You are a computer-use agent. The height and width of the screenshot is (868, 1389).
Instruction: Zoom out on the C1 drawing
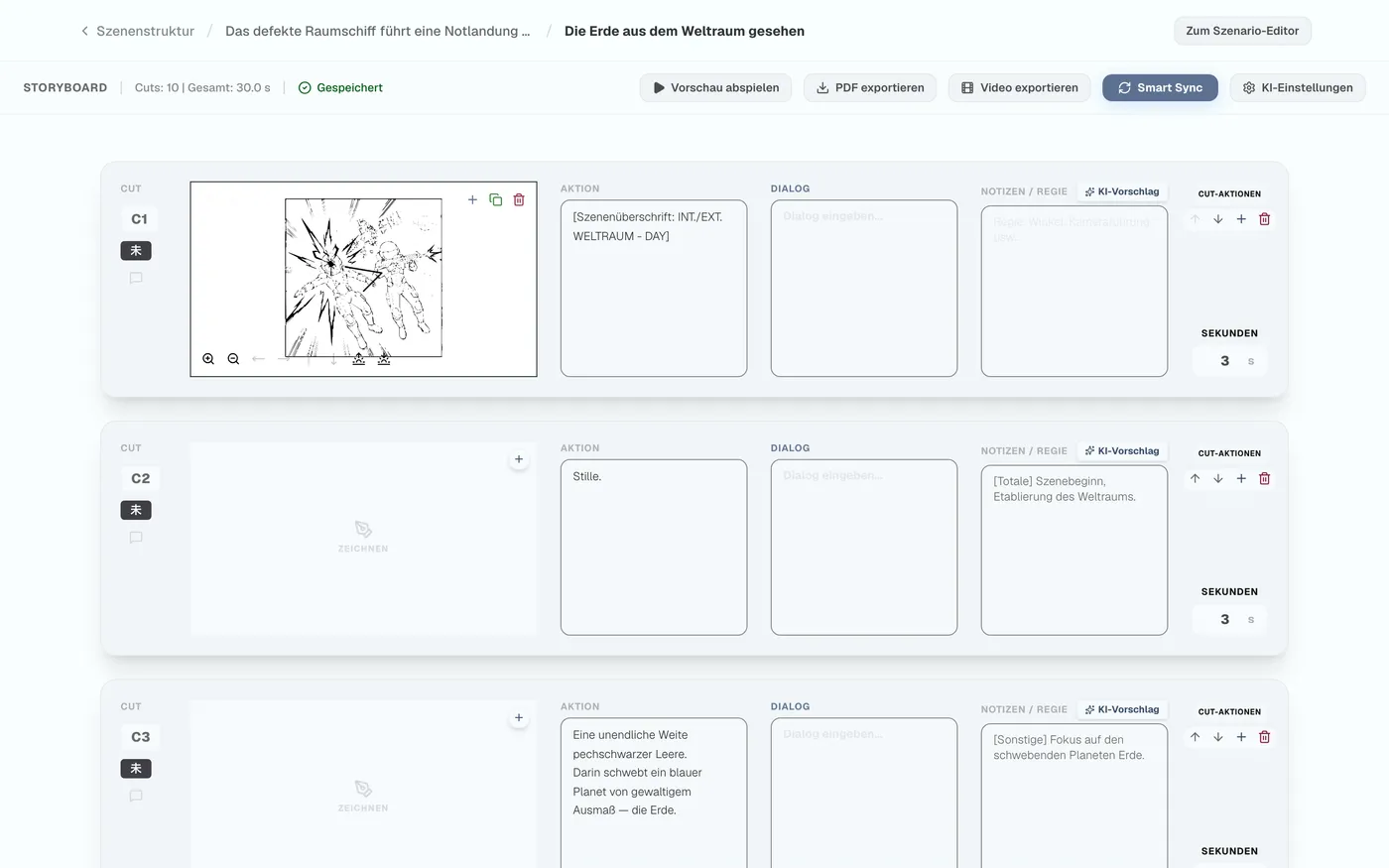click(233, 359)
